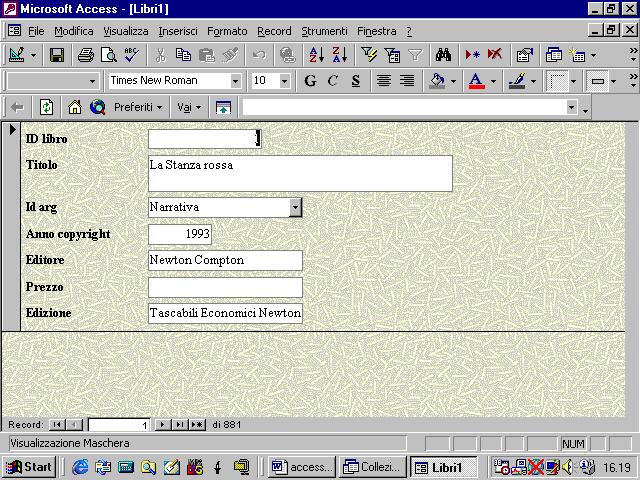Apply Filter by Selection icon
Screen dimensions: 640x480
coord(369,55)
